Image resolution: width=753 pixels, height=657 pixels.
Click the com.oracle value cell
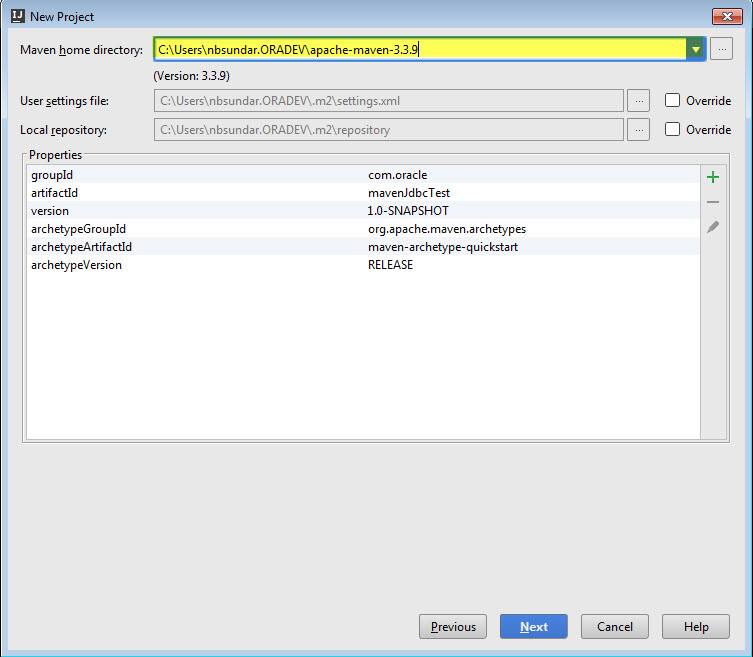pyautogui.click(x=398, y=175)
